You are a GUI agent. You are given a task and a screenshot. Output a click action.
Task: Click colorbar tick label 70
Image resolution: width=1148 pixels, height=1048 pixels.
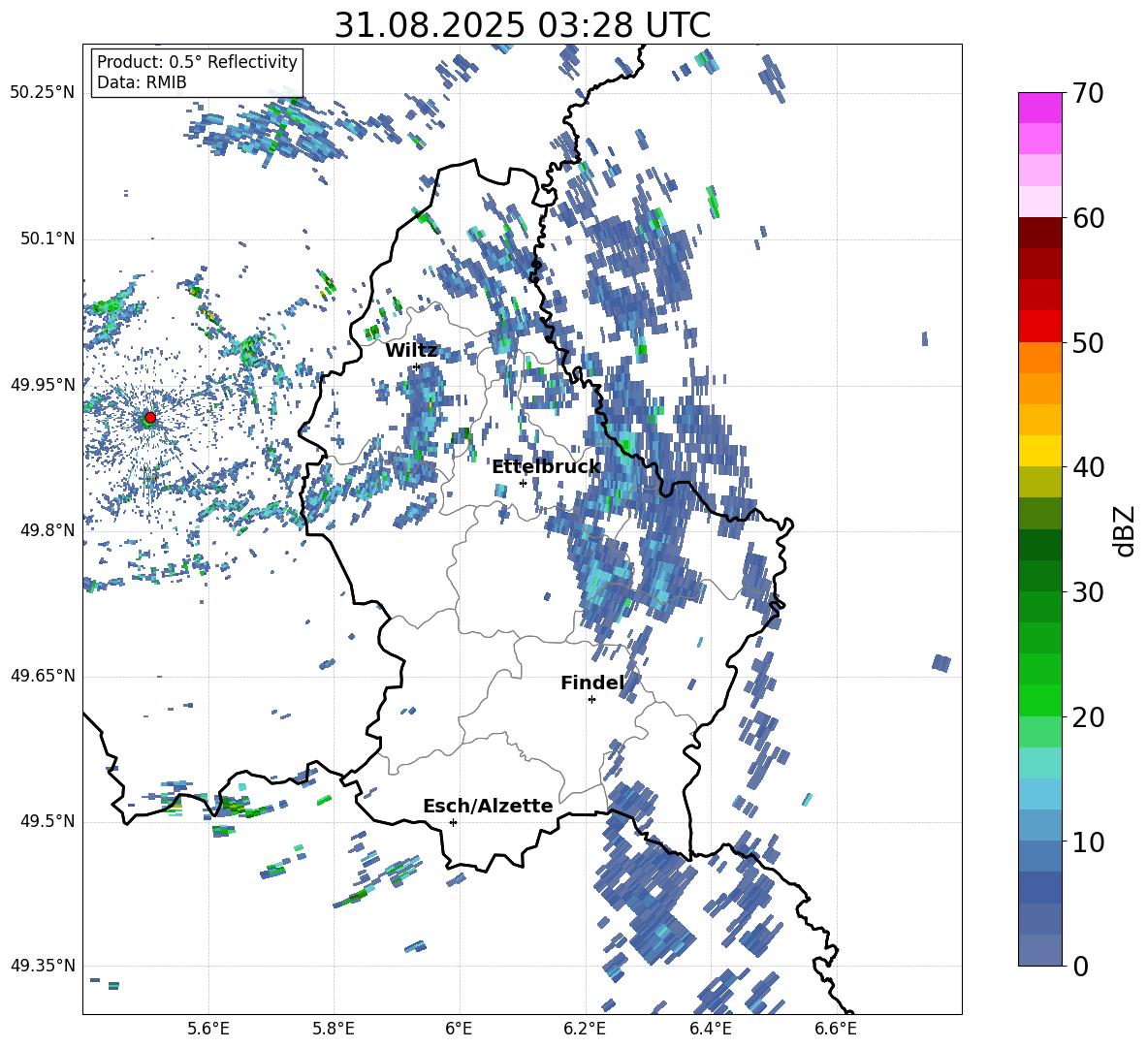point(1088,94)
